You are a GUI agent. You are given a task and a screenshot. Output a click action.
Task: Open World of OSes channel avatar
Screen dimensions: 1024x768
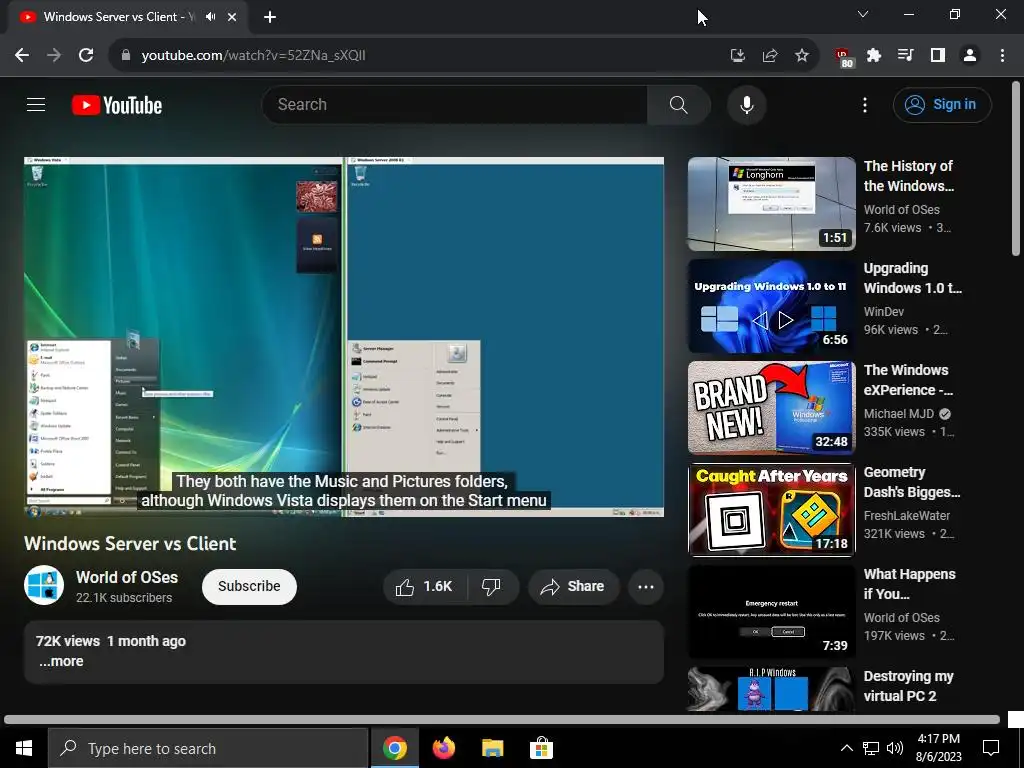[x=44, y=585]
